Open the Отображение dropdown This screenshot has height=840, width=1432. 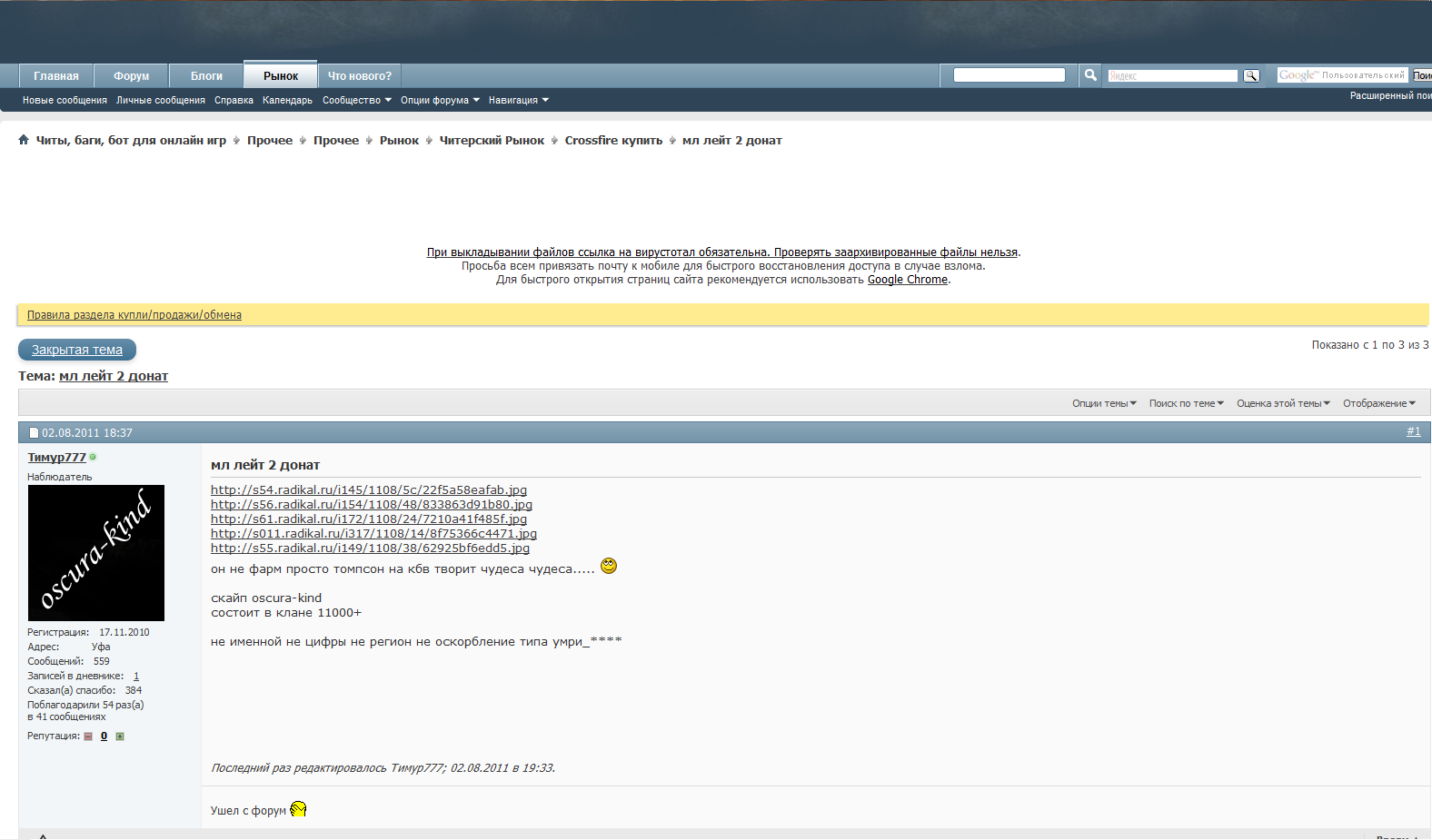tap(1379, 403)
